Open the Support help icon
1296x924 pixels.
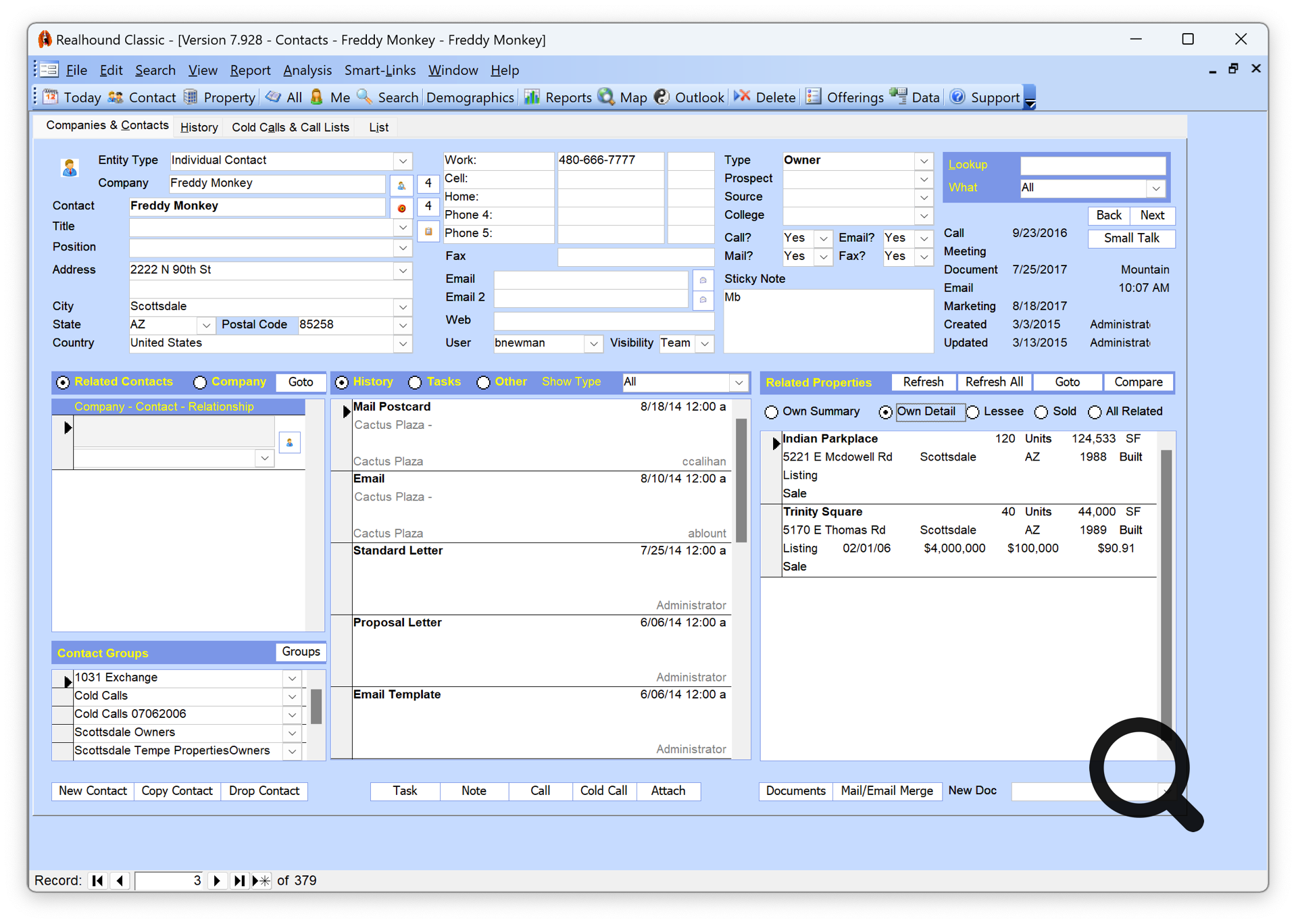(x=957, y=97)
